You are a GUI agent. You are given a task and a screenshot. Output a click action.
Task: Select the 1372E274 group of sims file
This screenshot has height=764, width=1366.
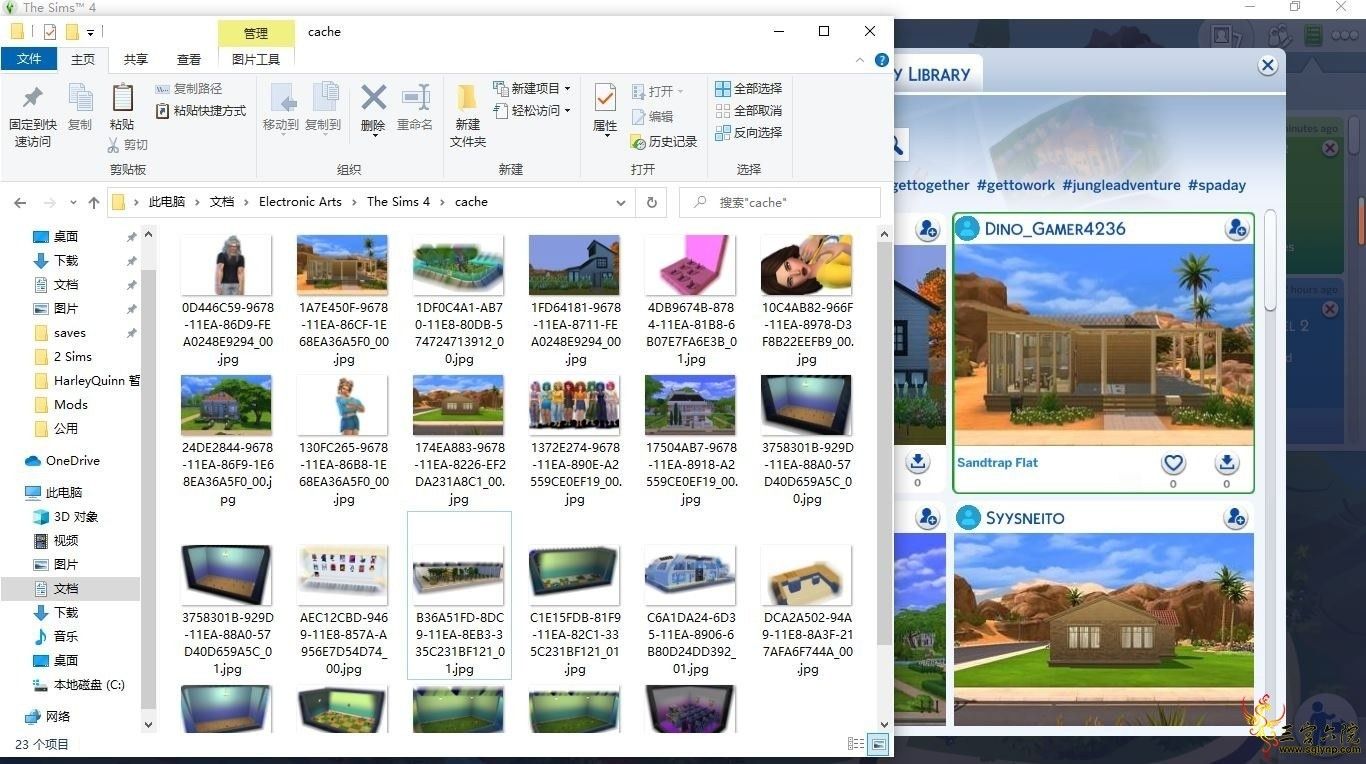575,440
